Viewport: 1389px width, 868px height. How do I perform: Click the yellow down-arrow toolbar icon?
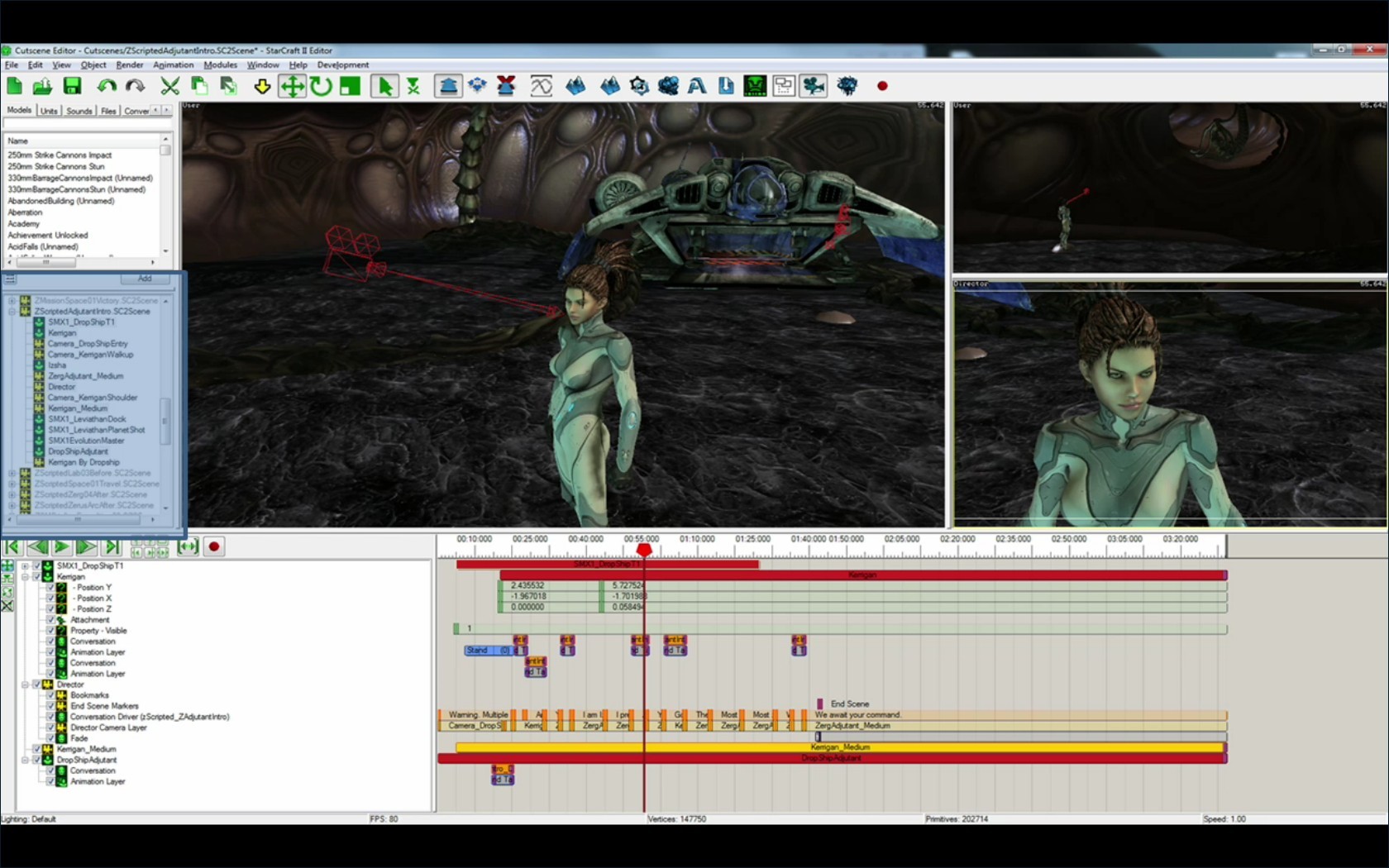262,86
